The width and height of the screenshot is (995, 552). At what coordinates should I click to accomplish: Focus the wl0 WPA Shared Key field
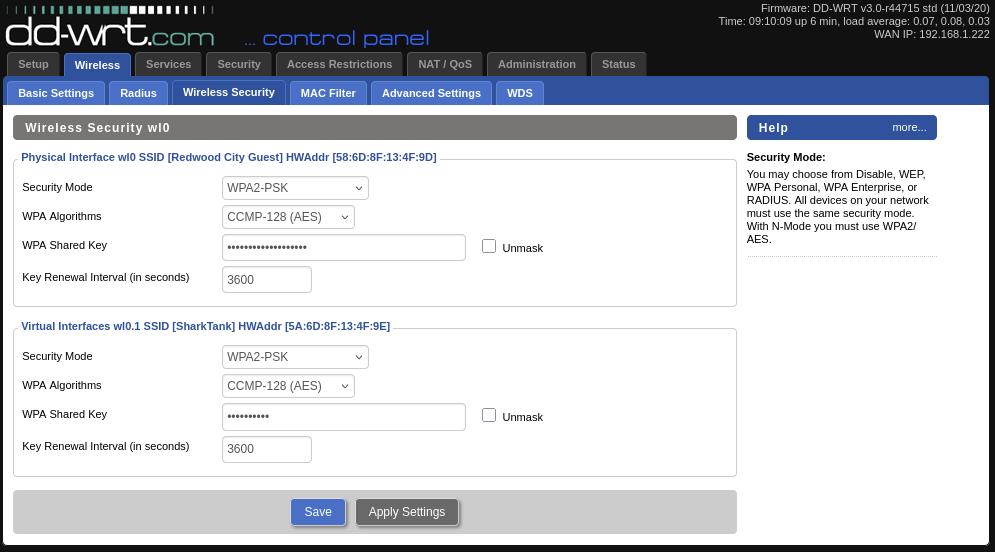pyautogui.click(x=343, y=247)
